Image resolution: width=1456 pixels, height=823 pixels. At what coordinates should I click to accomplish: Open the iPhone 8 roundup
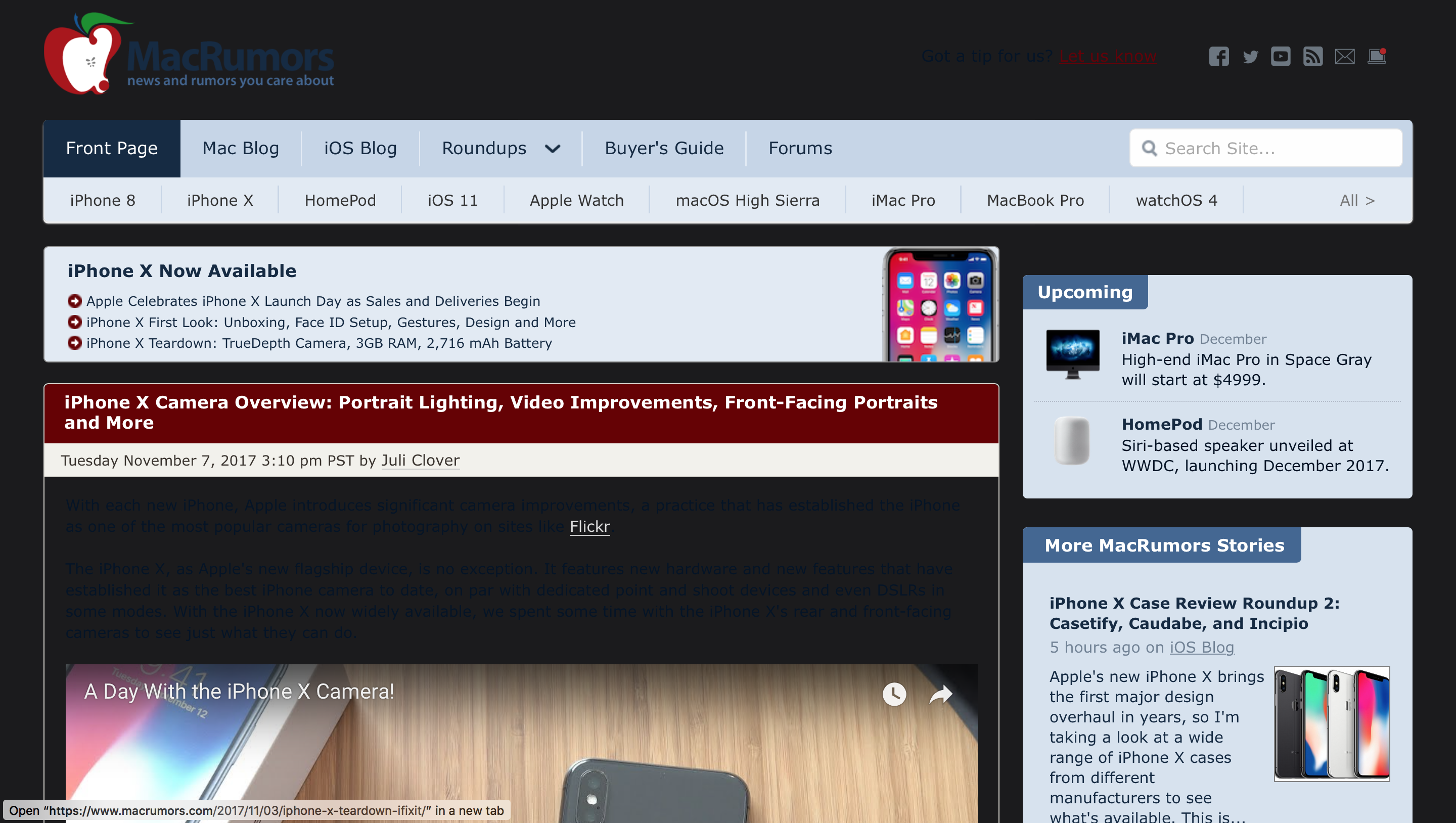pyautogui.click(x=103, y=200)
